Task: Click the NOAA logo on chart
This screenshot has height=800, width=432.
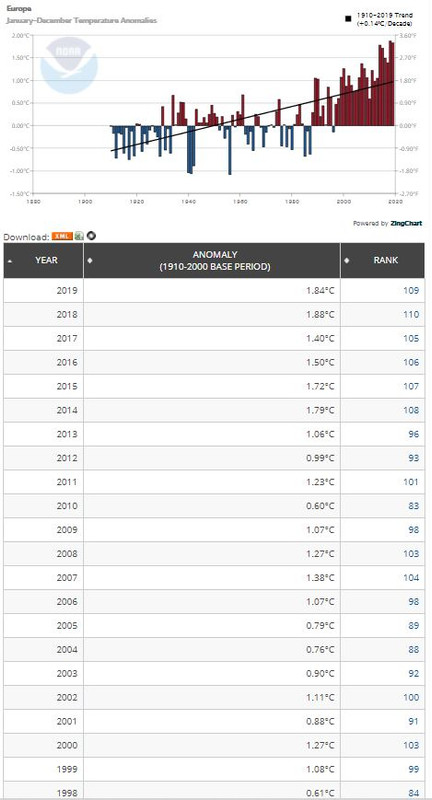Action: point(69,66)
